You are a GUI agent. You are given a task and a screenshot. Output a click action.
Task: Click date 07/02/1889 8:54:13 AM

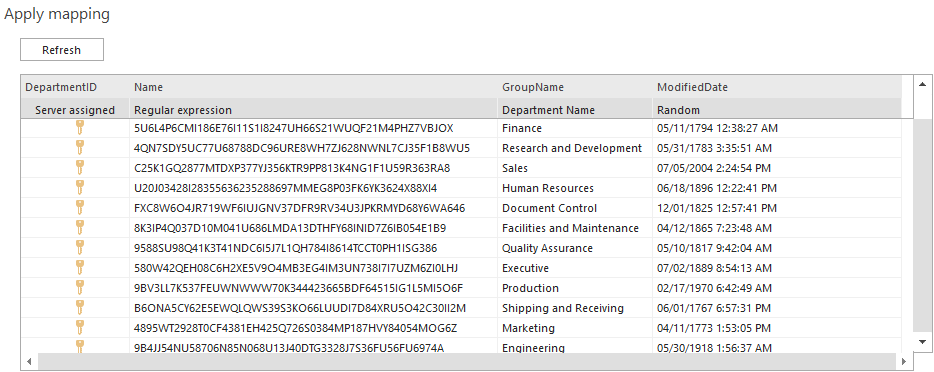pyautogui.click(x=714, y=268)
